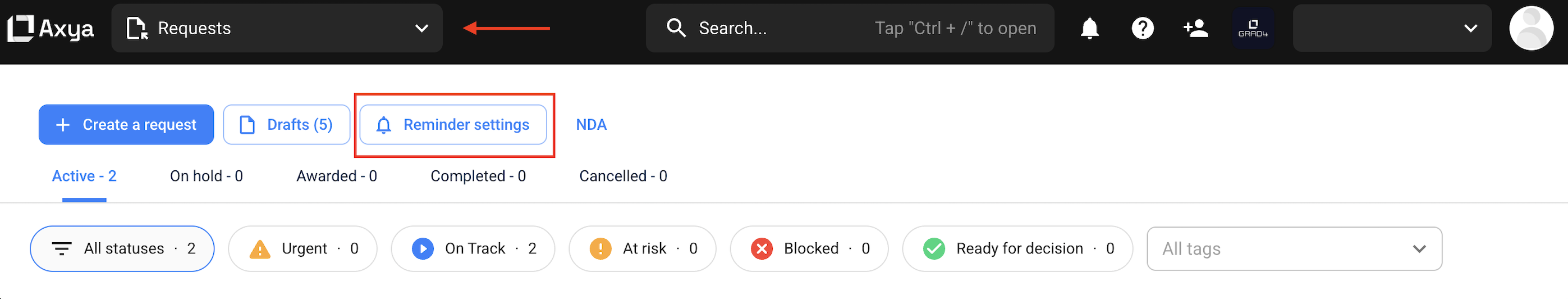Filter by On Track status
1568x299 pixels.
pyautogui.click(x=473, y=248)
